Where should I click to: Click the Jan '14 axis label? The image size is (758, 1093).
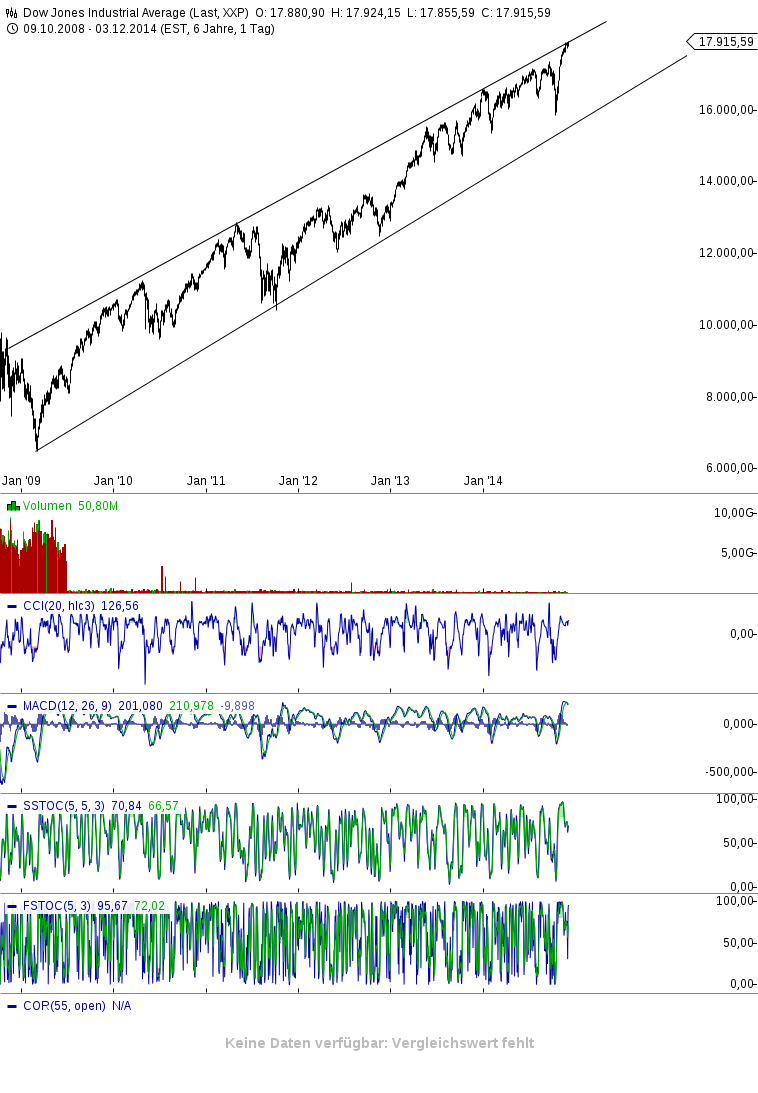coord(483,481)
